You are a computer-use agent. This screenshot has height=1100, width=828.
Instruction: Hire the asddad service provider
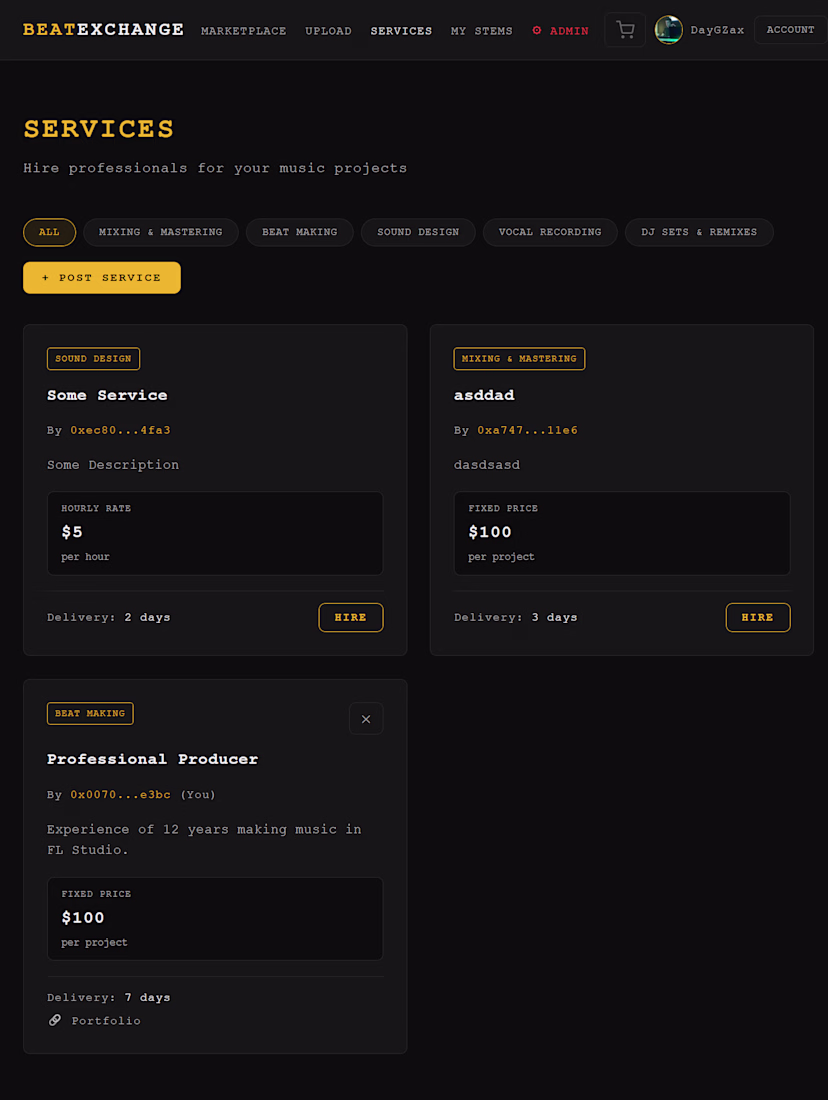(758, 618)
